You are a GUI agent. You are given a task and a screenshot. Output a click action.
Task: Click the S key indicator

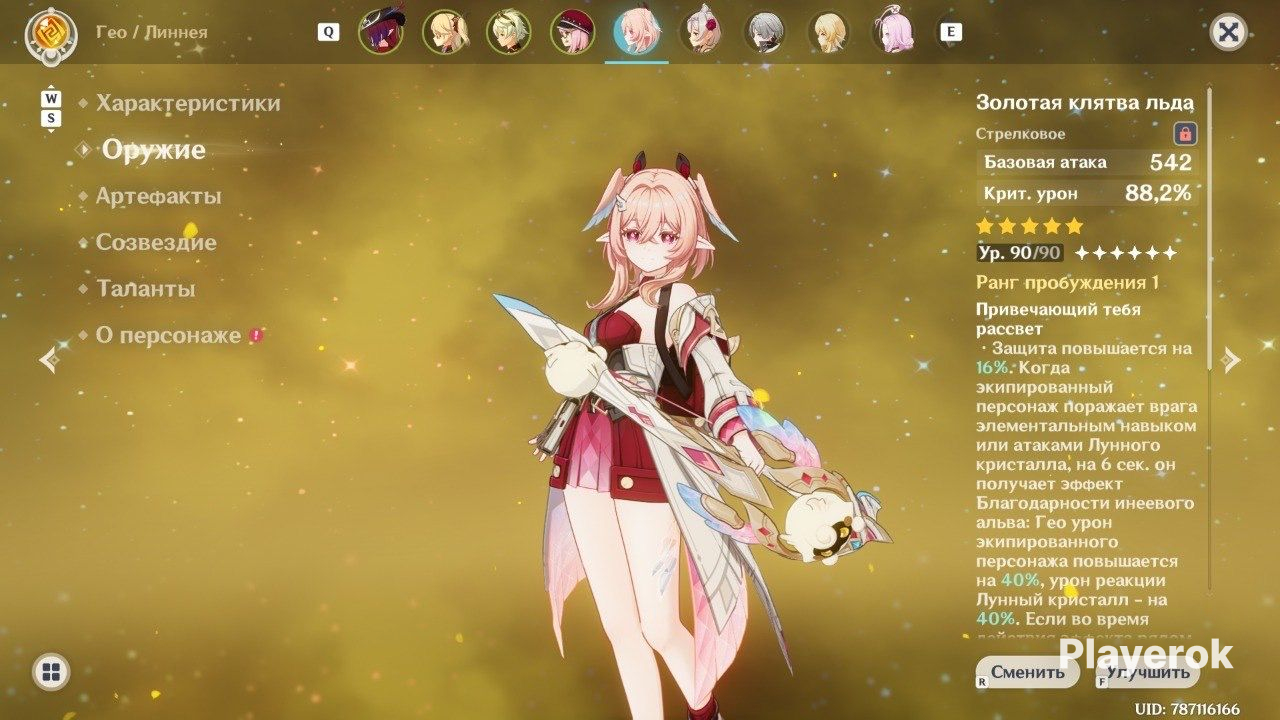click(51, 119)
